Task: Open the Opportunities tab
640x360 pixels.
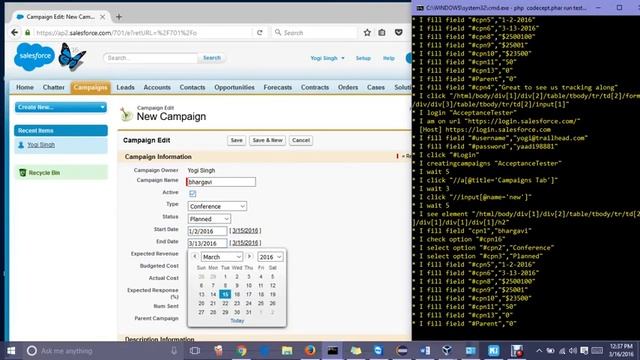Action: tap(234, 87)
